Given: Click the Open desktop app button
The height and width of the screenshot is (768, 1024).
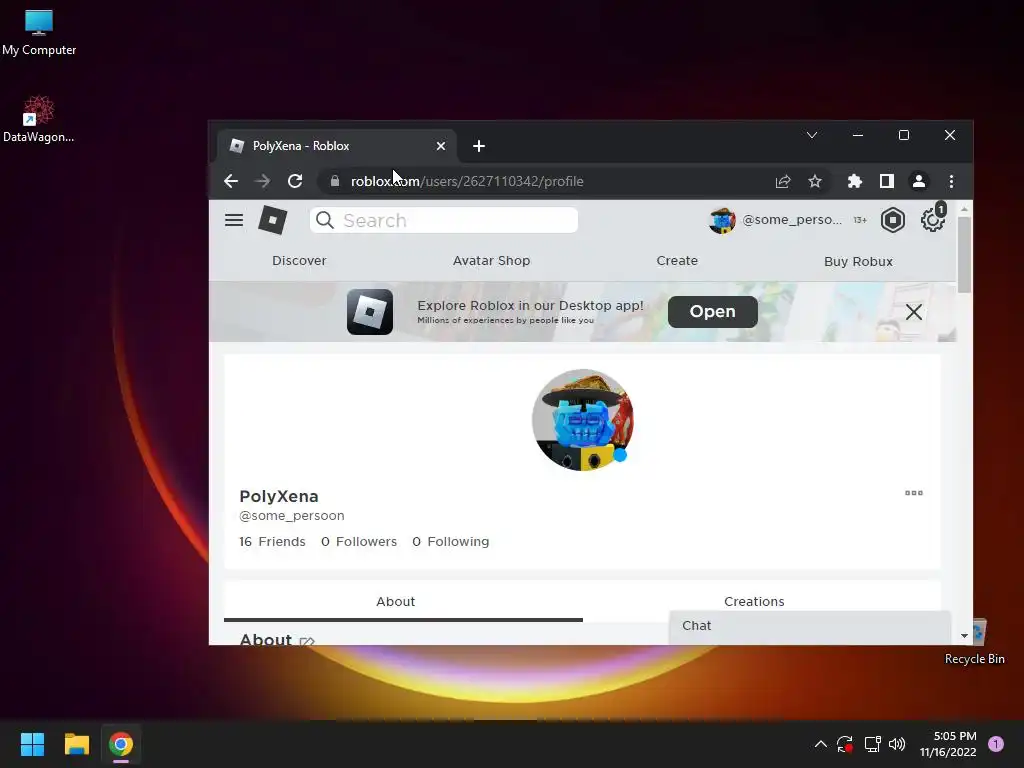Looking at the screenshot, I should (712, 312).
